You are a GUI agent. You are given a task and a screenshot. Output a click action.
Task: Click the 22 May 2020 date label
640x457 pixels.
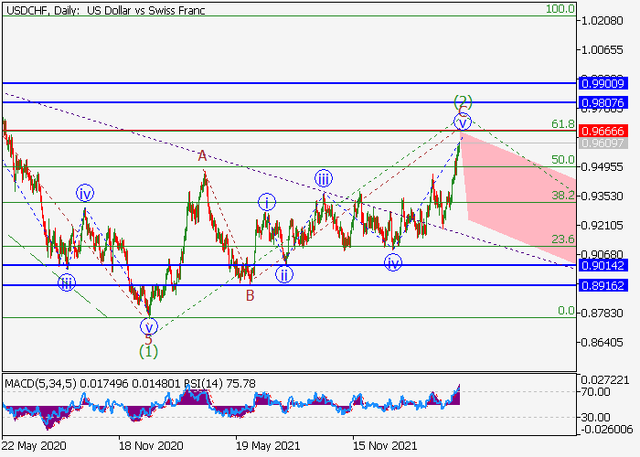(x=33, y=446)
